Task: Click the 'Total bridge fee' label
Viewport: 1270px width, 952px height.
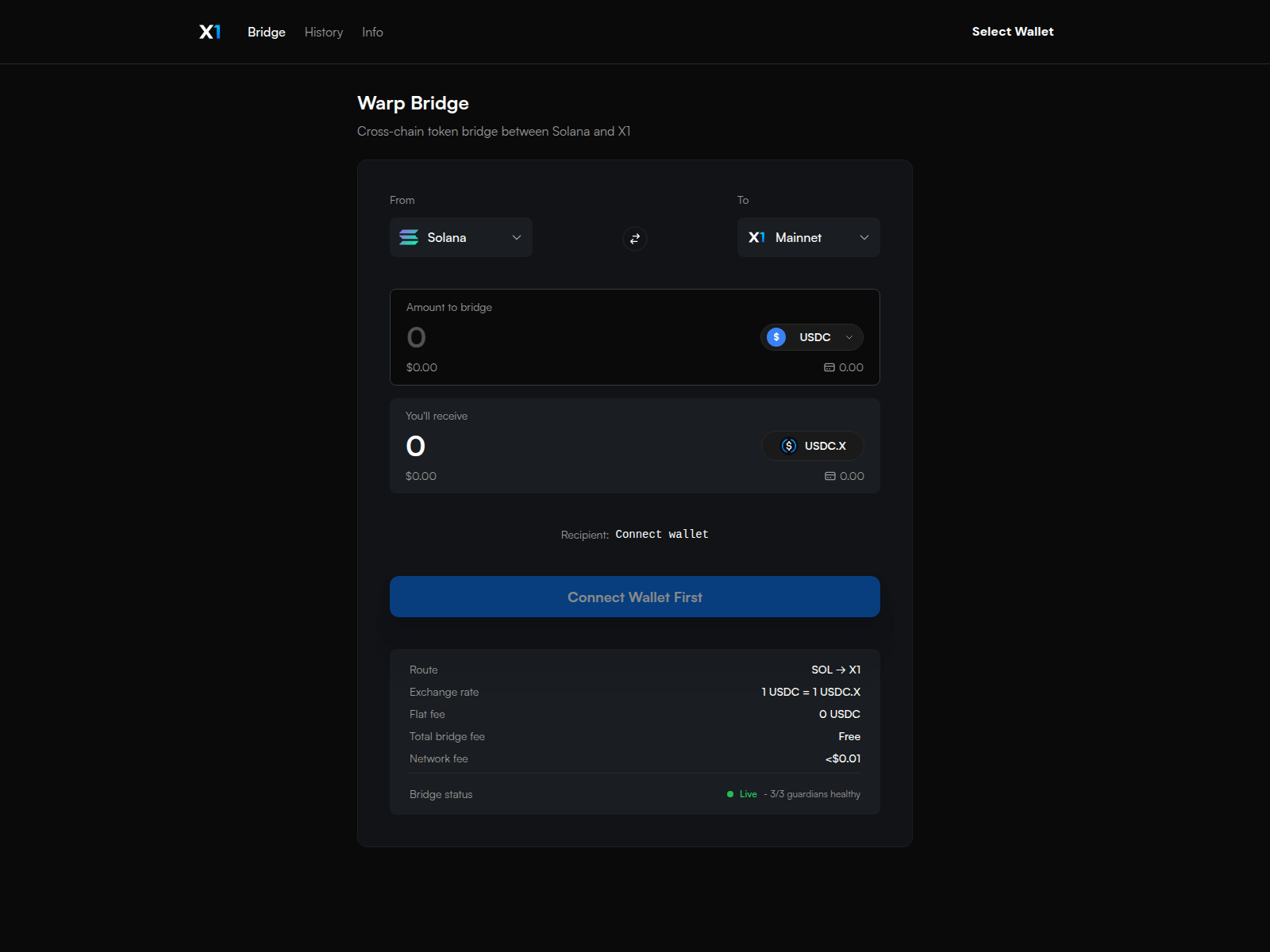Action: [447, 736]
